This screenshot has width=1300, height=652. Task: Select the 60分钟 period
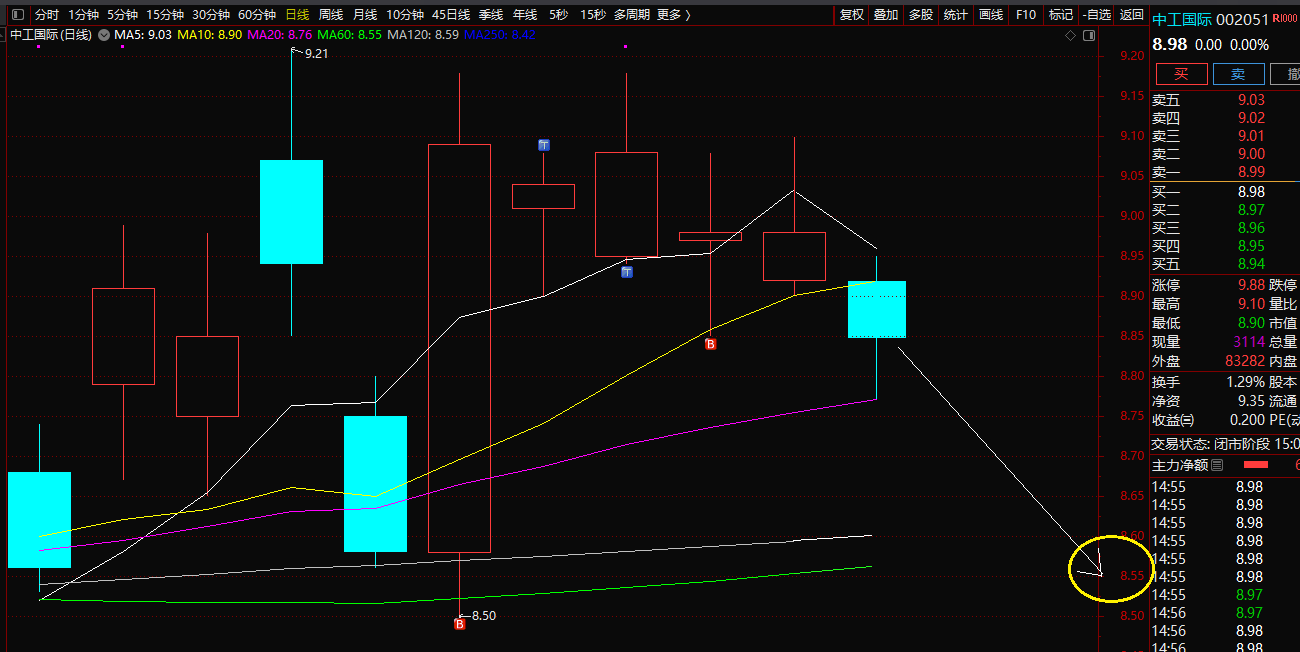pos(257,15)
